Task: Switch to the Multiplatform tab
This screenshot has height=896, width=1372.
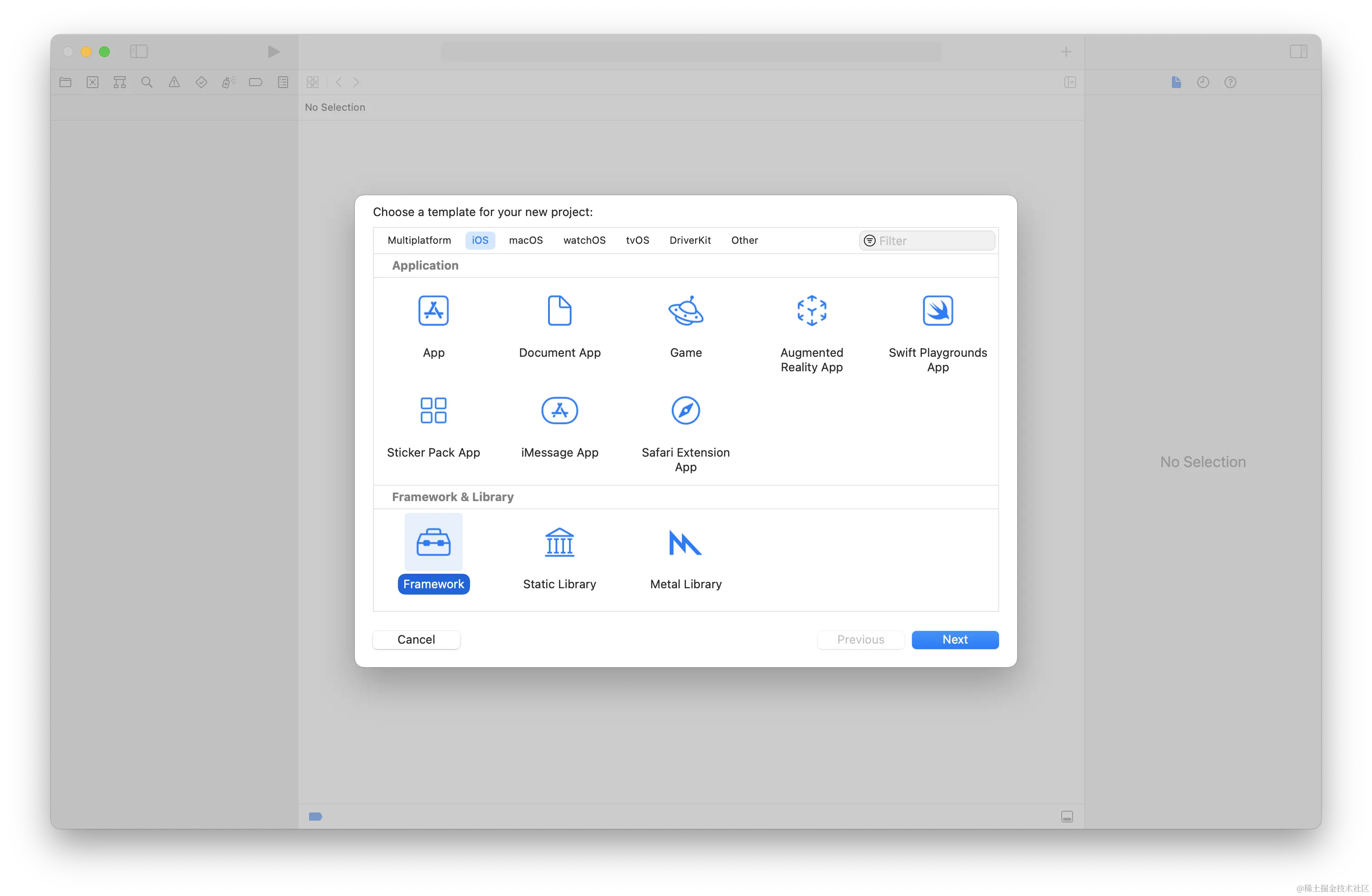Action: click(419, 241)
